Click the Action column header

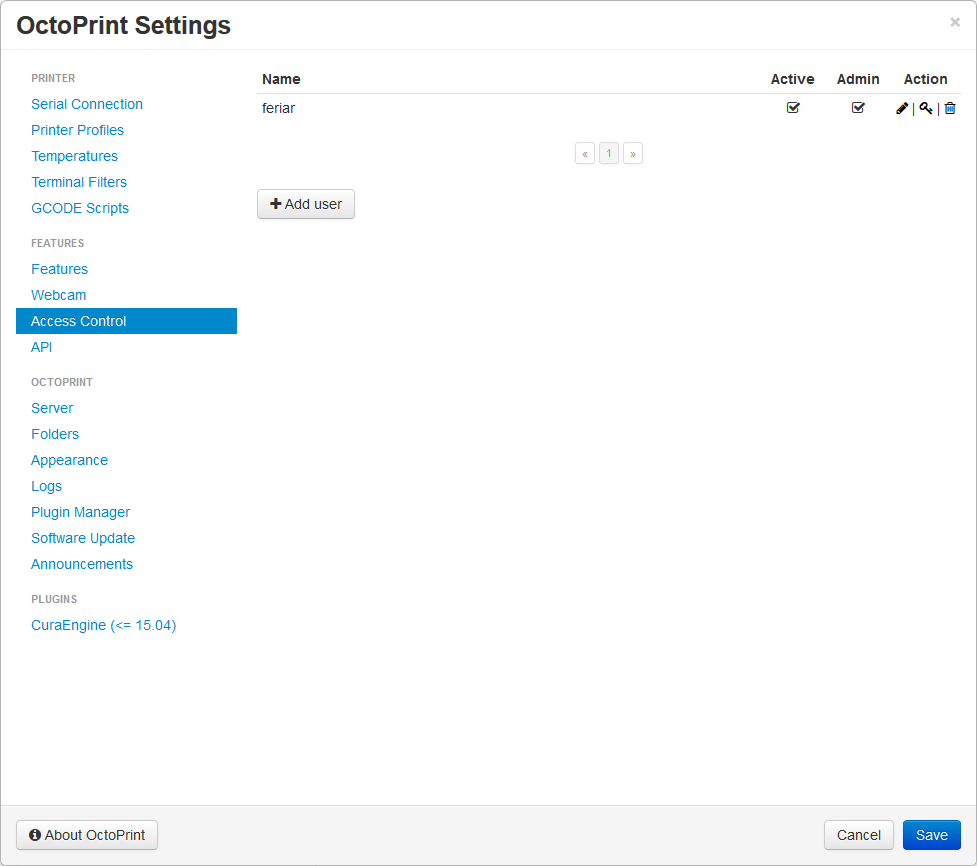[925, 79]
